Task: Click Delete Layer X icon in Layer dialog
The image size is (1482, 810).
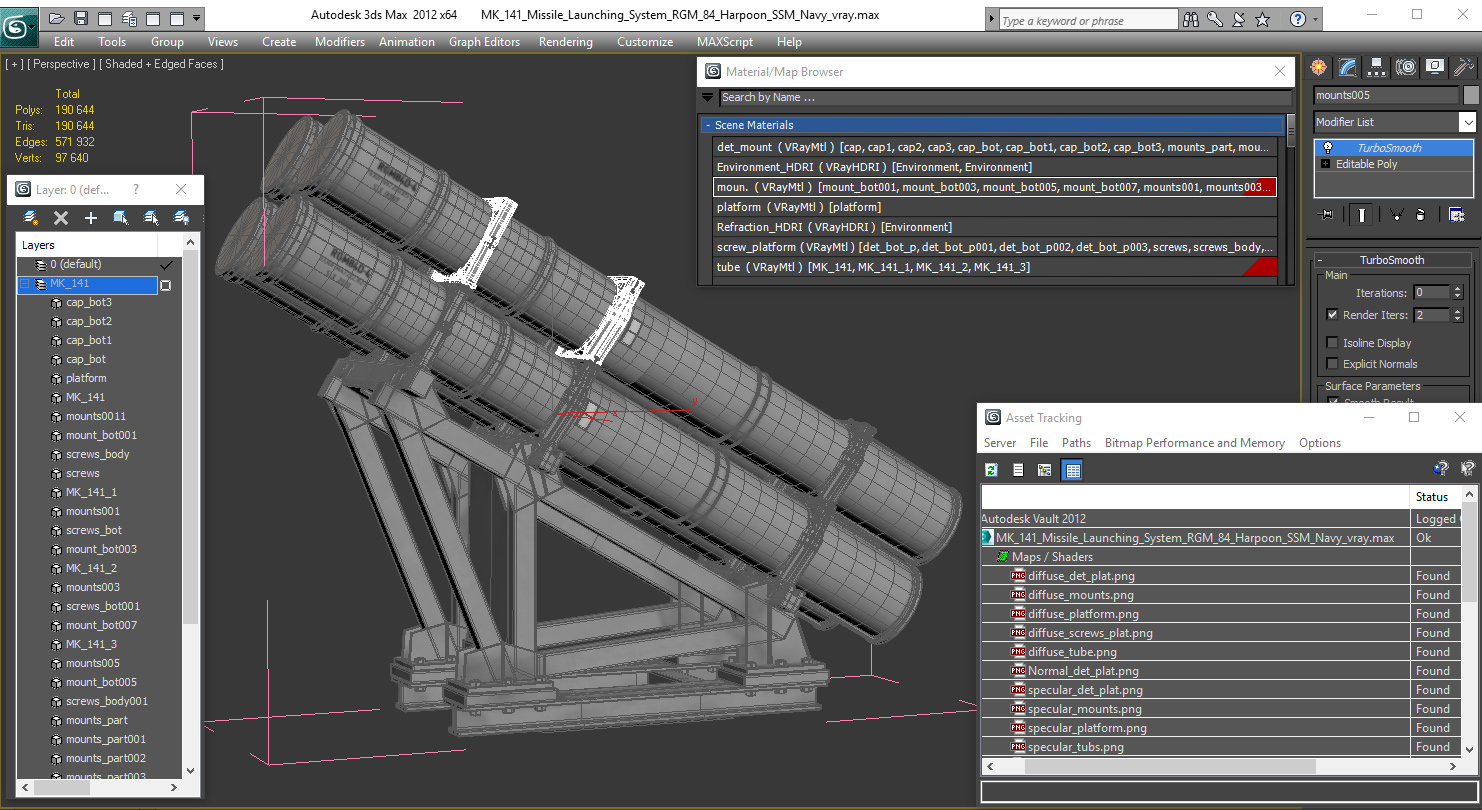Action: coord(61,218)
